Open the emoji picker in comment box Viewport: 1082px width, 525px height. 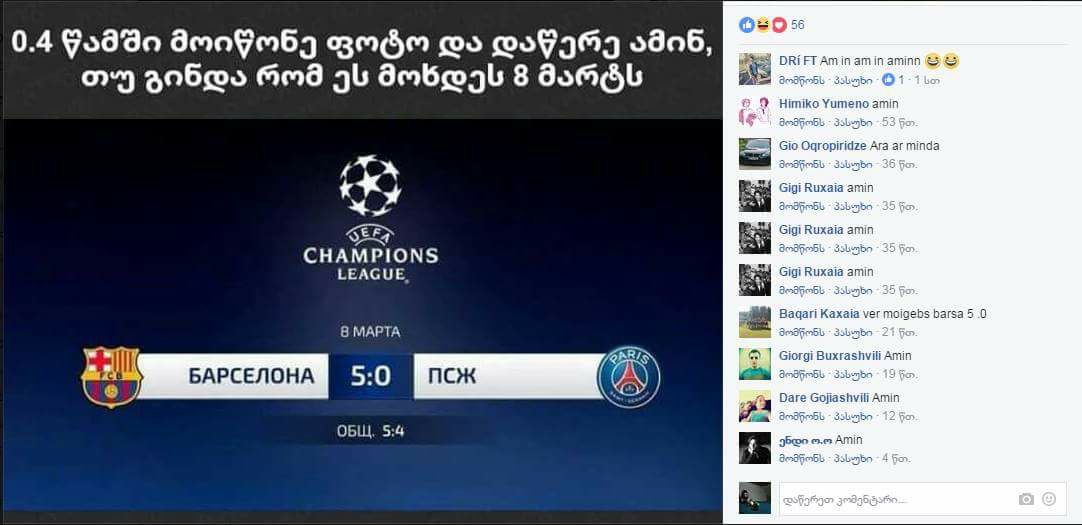[x=1049, y=499]
